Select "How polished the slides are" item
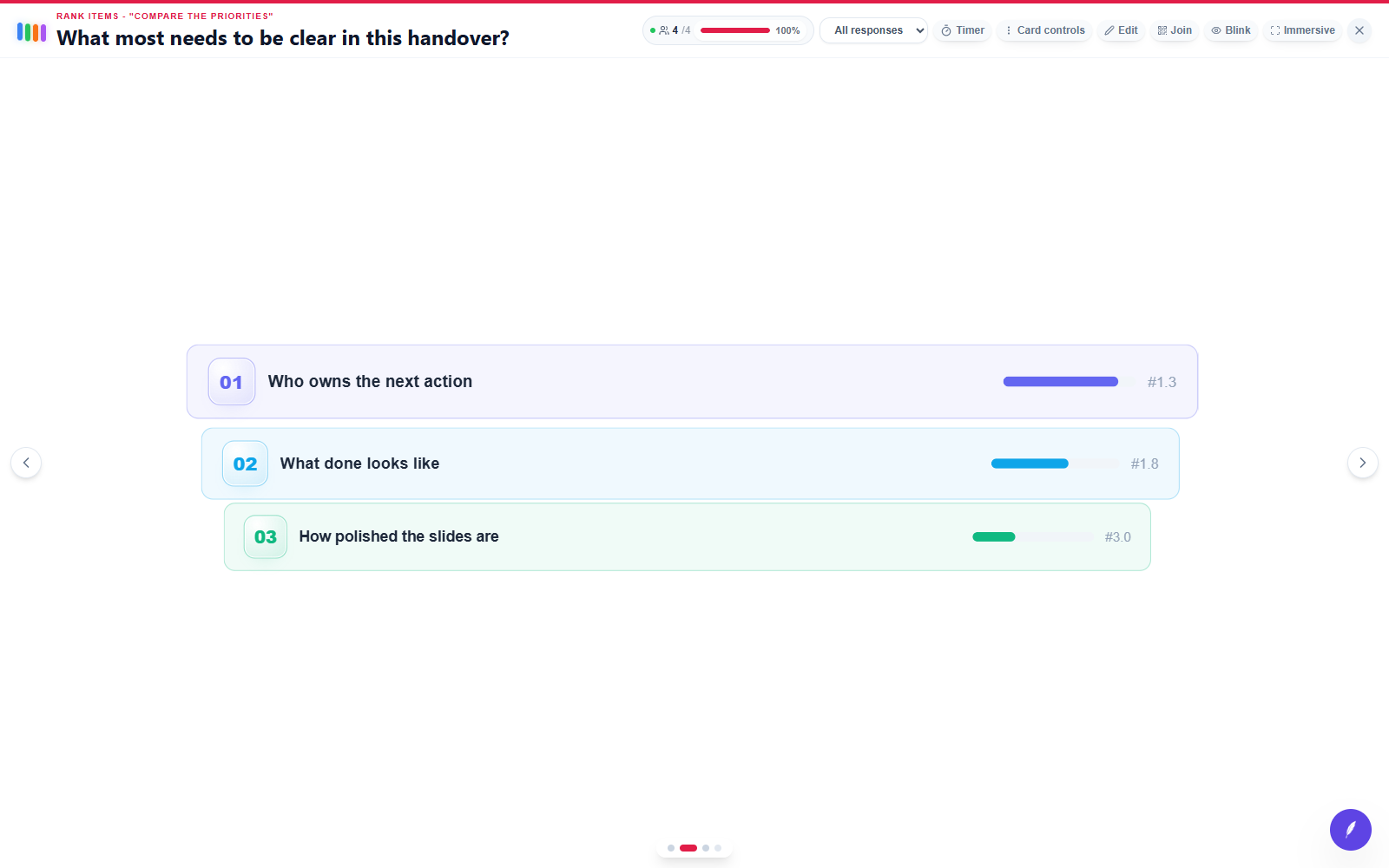The height and width of the screenshot is (868, 1389). [x=688, y=537]
